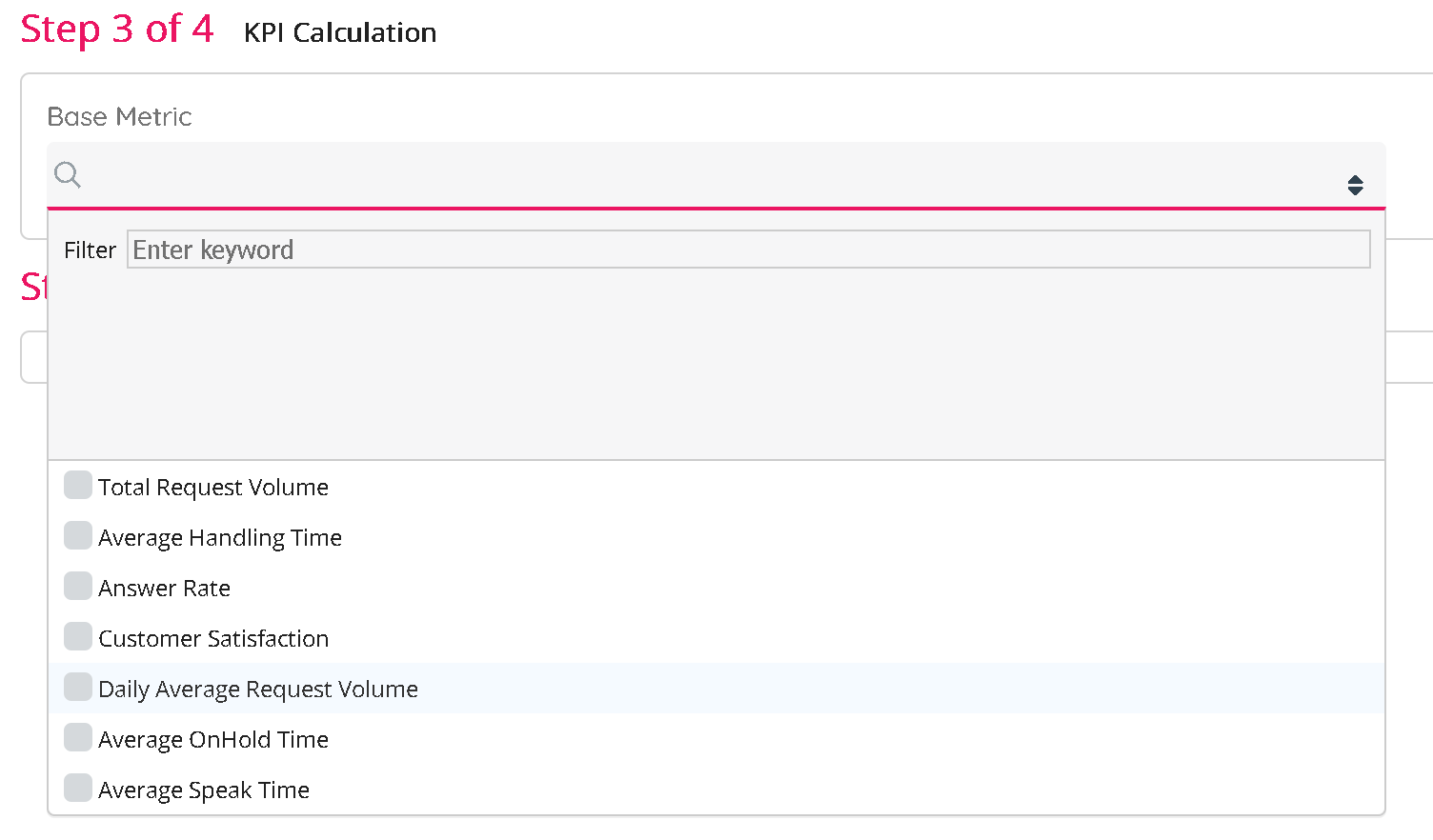Select the Average Speak Time option text
The image size is (1433, 840).
tap(204, 790)
